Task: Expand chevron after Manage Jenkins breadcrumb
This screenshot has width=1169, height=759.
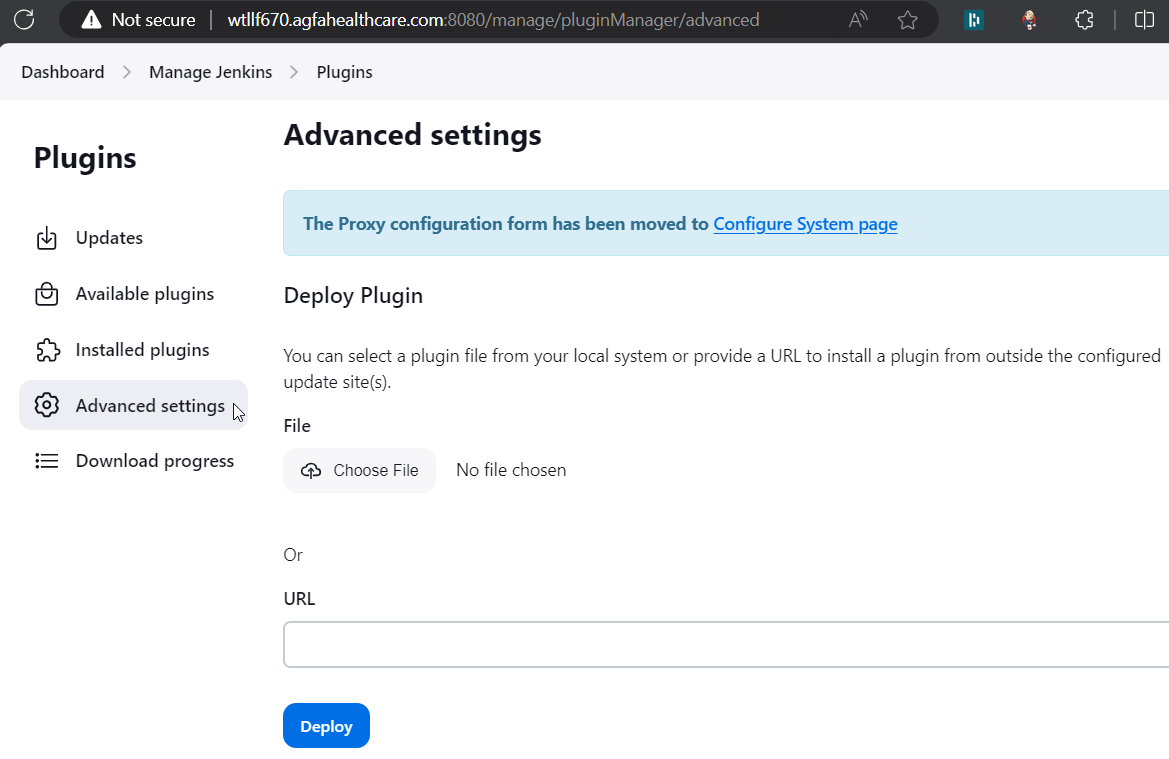Action: (x=294, y=72)
